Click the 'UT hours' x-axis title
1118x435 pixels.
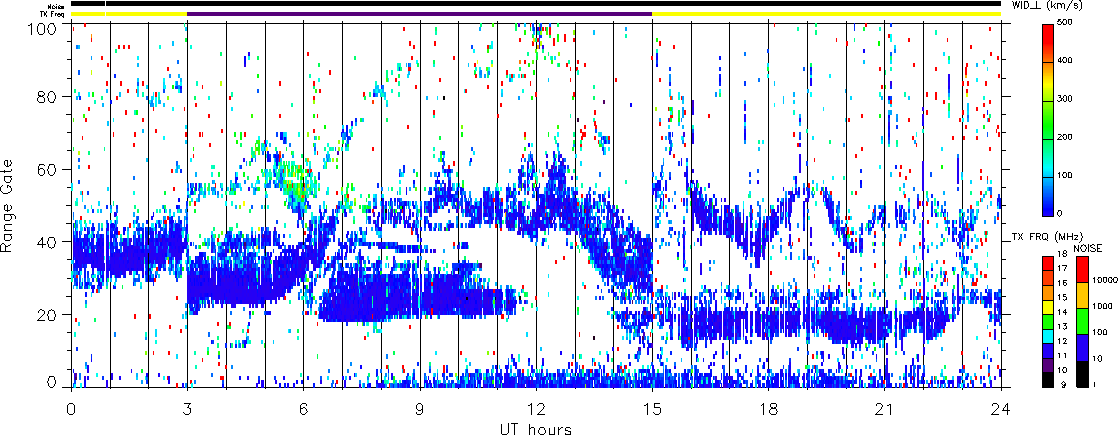[x=535, y=429]
